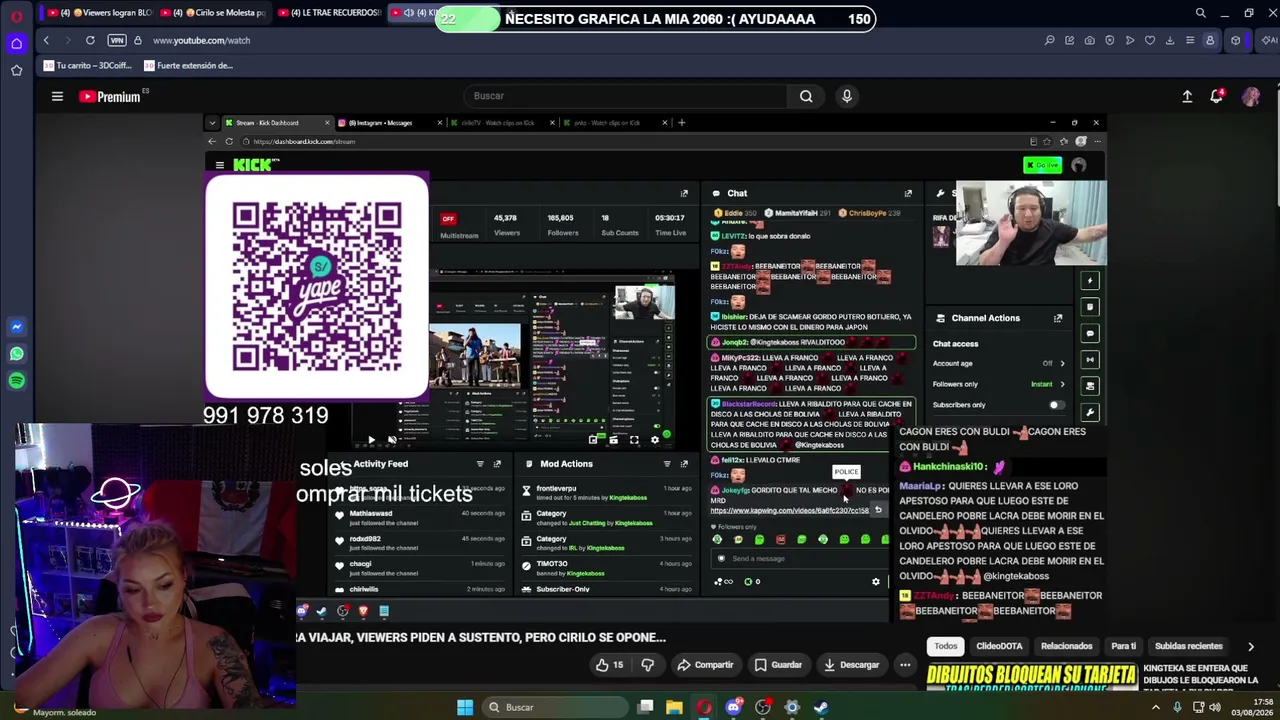Select the Subidas recientes filter chip

pos(1189,647)
